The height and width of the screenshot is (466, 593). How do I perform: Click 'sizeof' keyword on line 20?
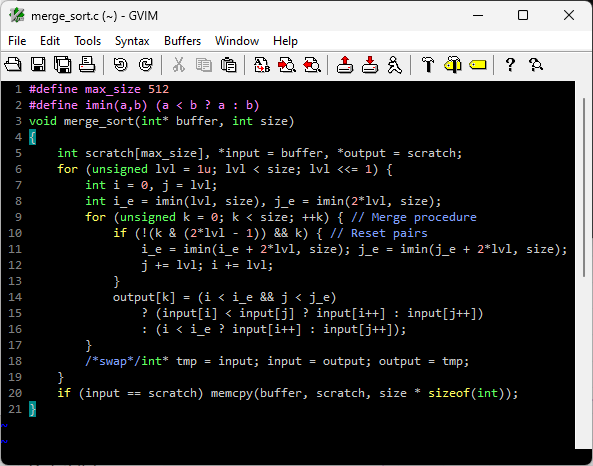click(x=449, y=393)
